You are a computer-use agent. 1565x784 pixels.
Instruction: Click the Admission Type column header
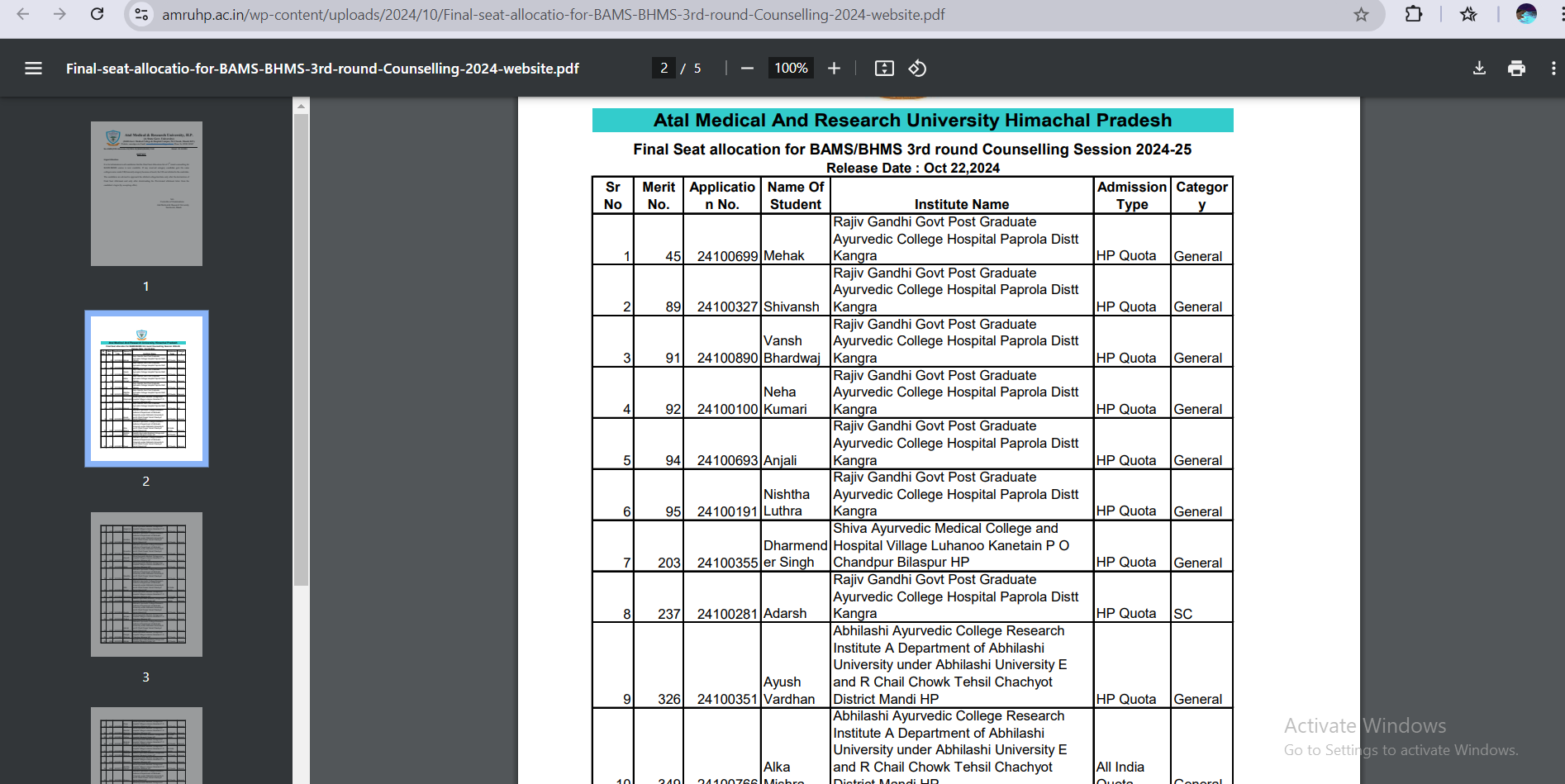tap(1132, 196)
